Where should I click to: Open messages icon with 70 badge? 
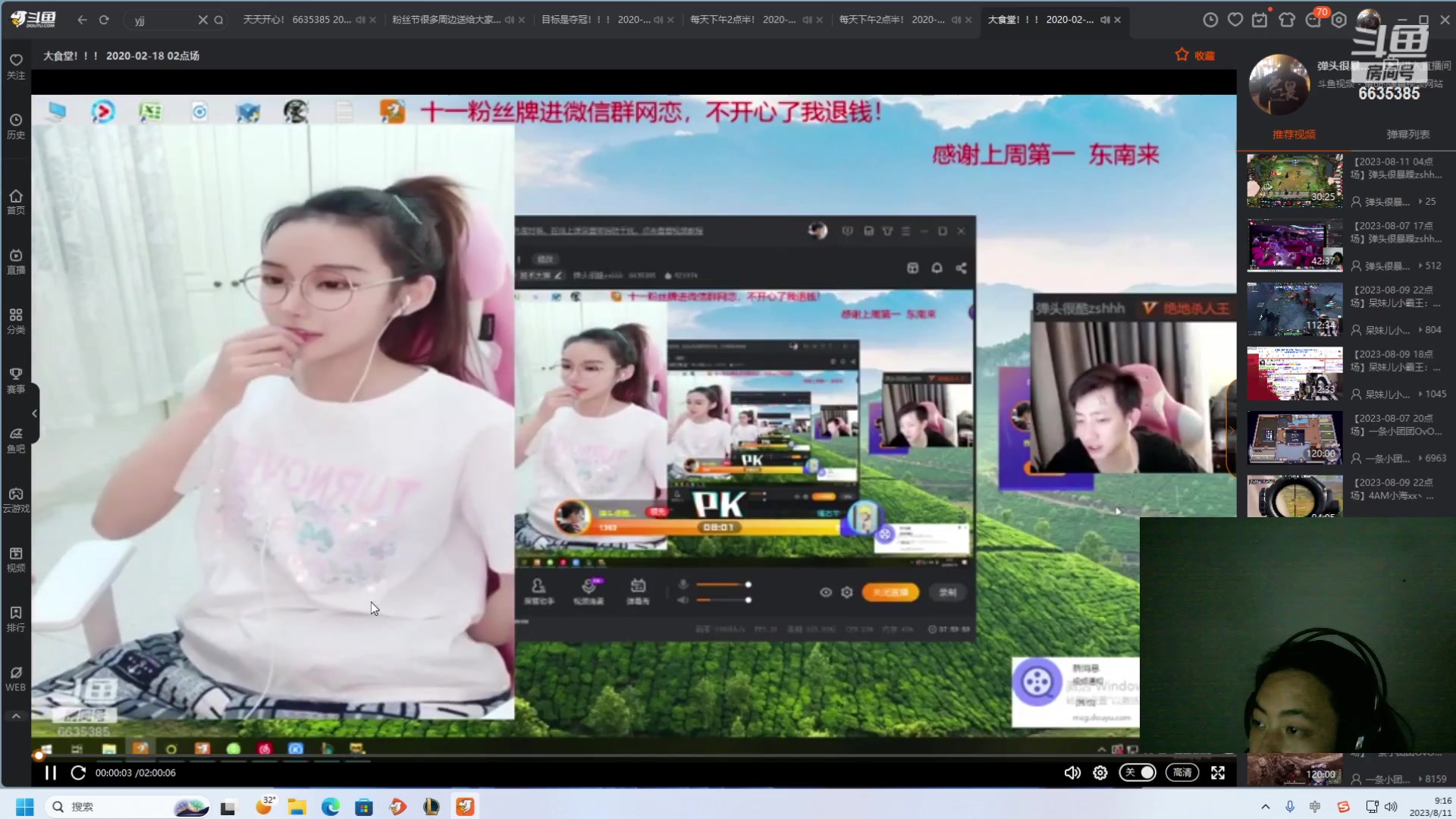1314,19
